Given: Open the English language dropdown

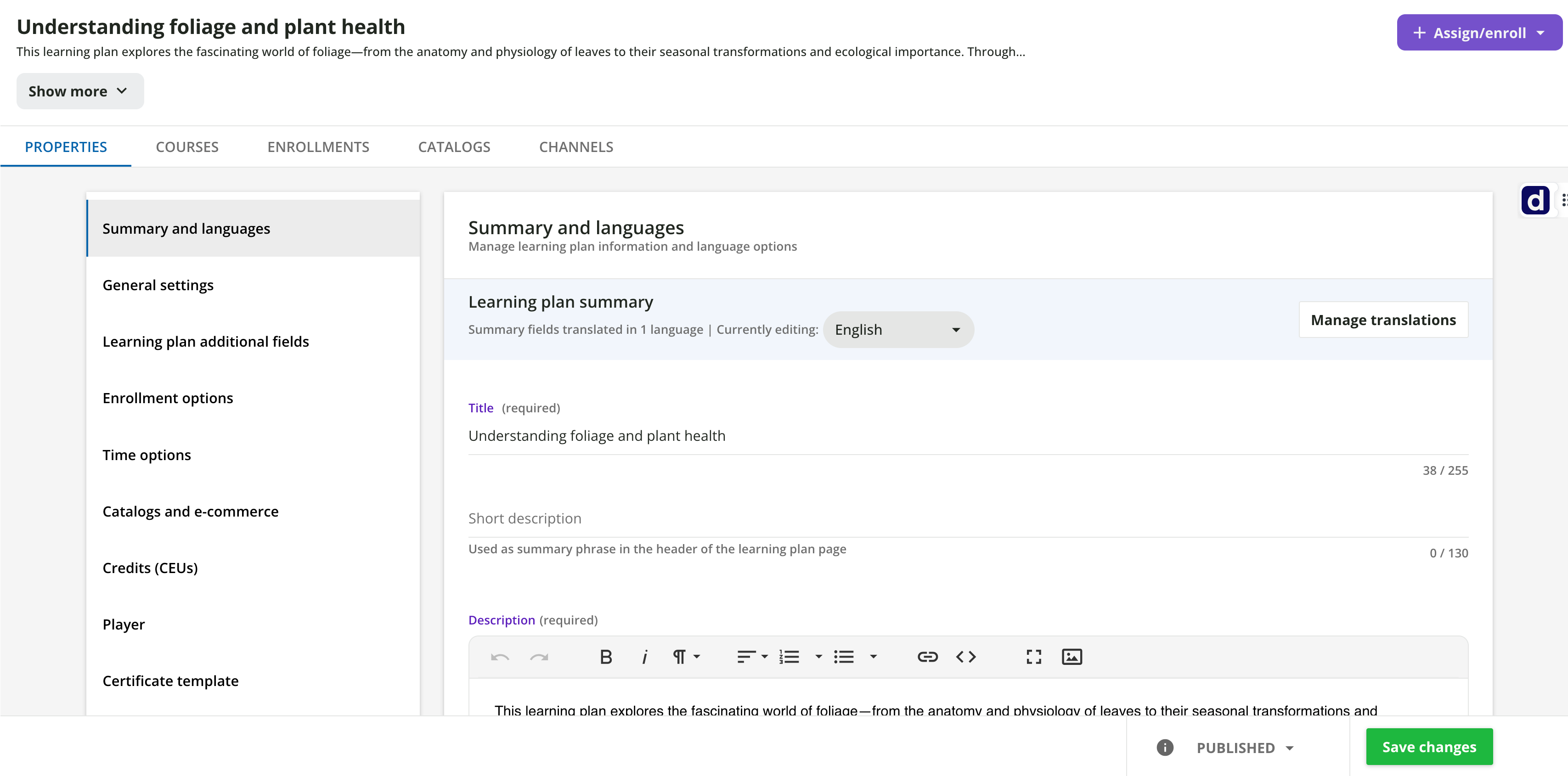Looking at the screenshot, I should [898, 329].
